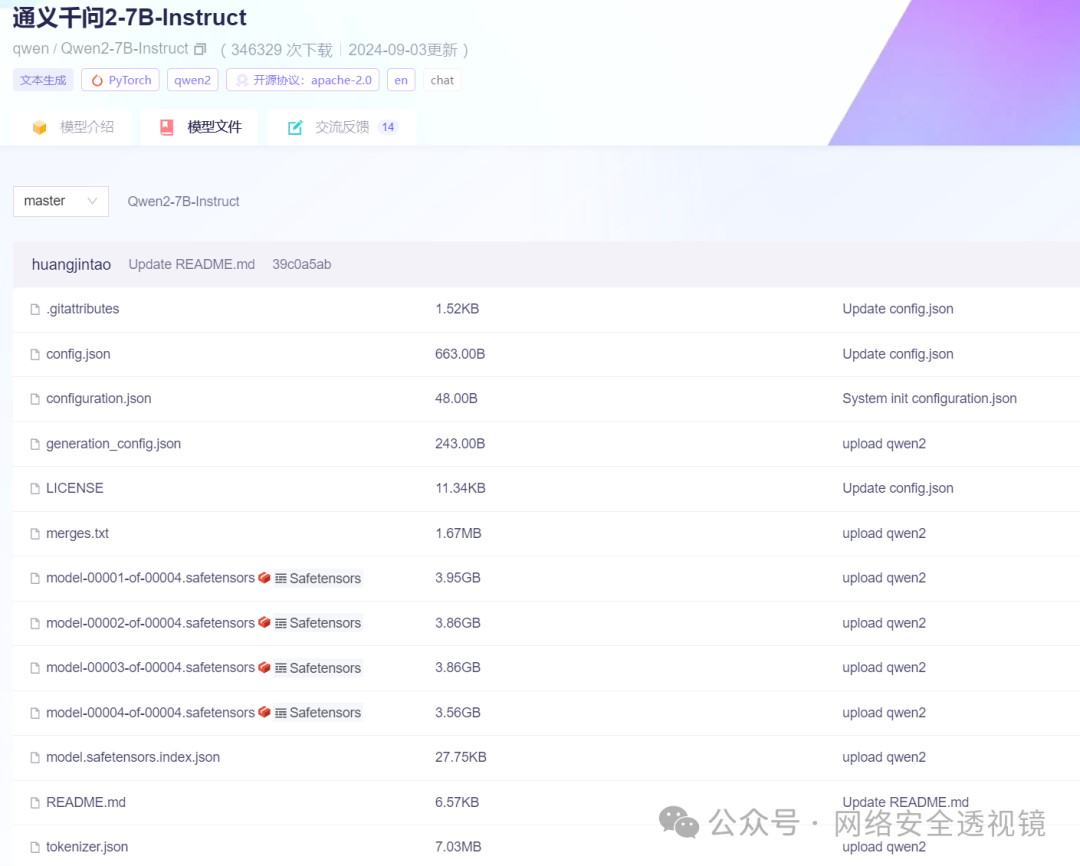Click red LFS cube icon on model-00002-of-00004

(264, 622)
